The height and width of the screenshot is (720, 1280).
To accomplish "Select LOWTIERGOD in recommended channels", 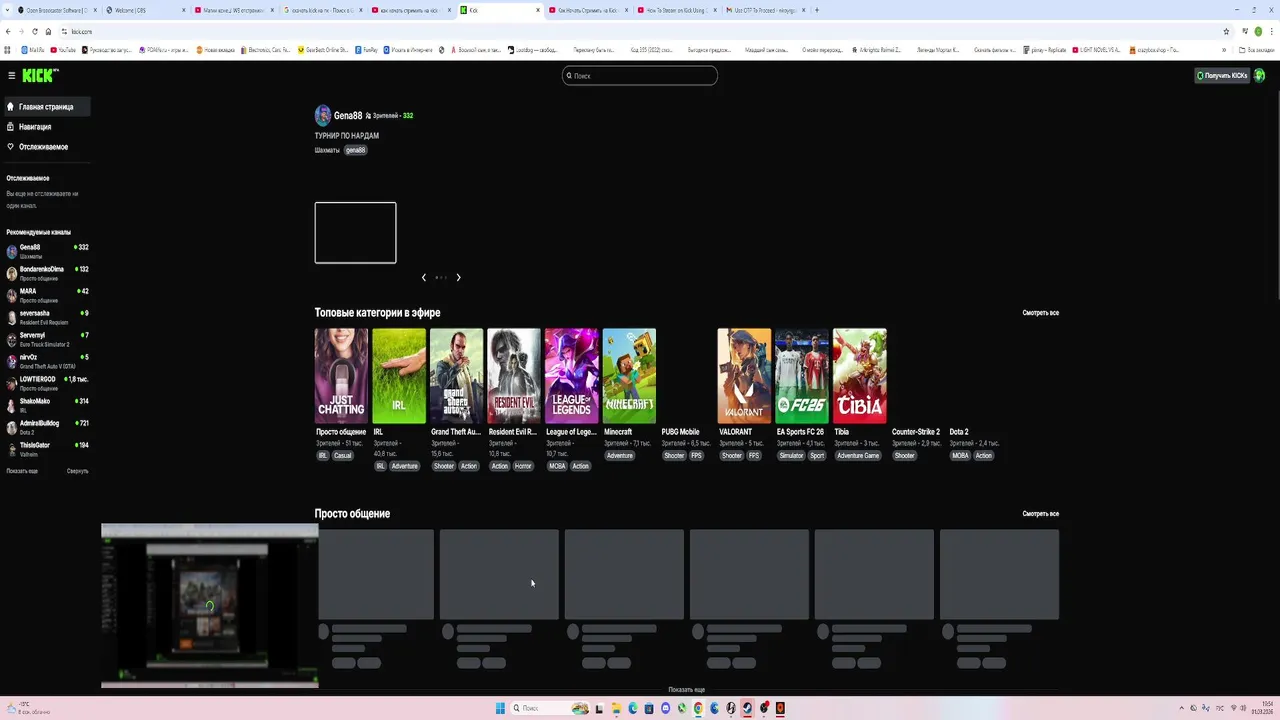I will [x=47, y=383].
